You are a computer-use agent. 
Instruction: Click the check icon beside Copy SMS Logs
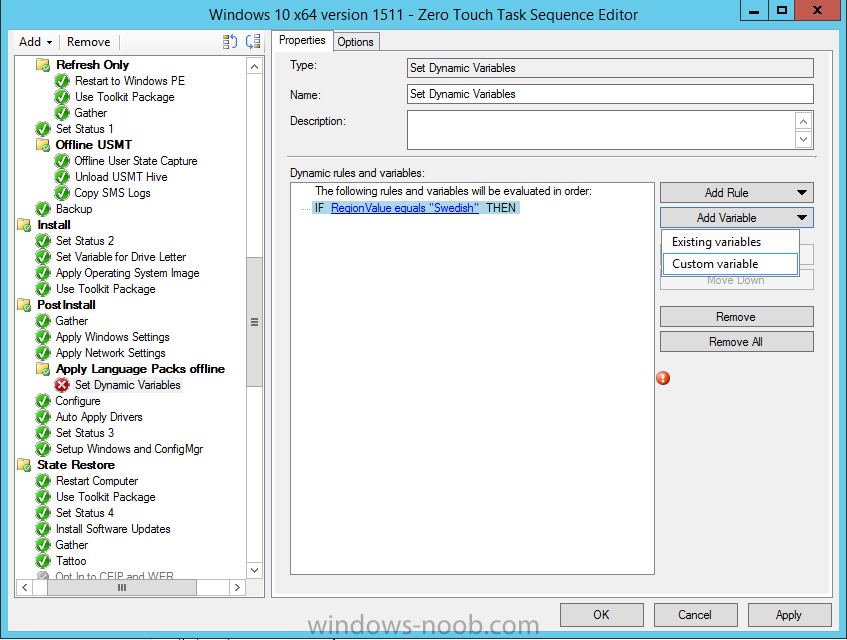[x=62, y=193]
